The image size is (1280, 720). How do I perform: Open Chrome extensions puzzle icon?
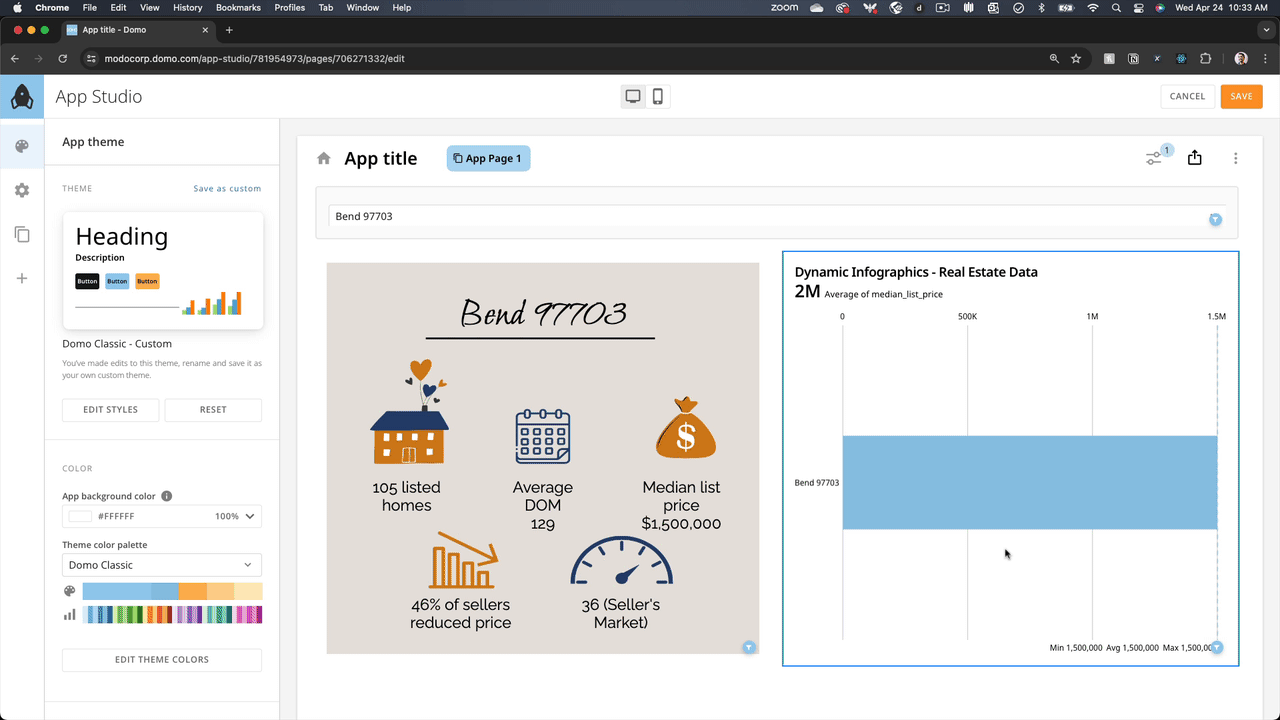pyautogui.click(x=1205, y=59)
